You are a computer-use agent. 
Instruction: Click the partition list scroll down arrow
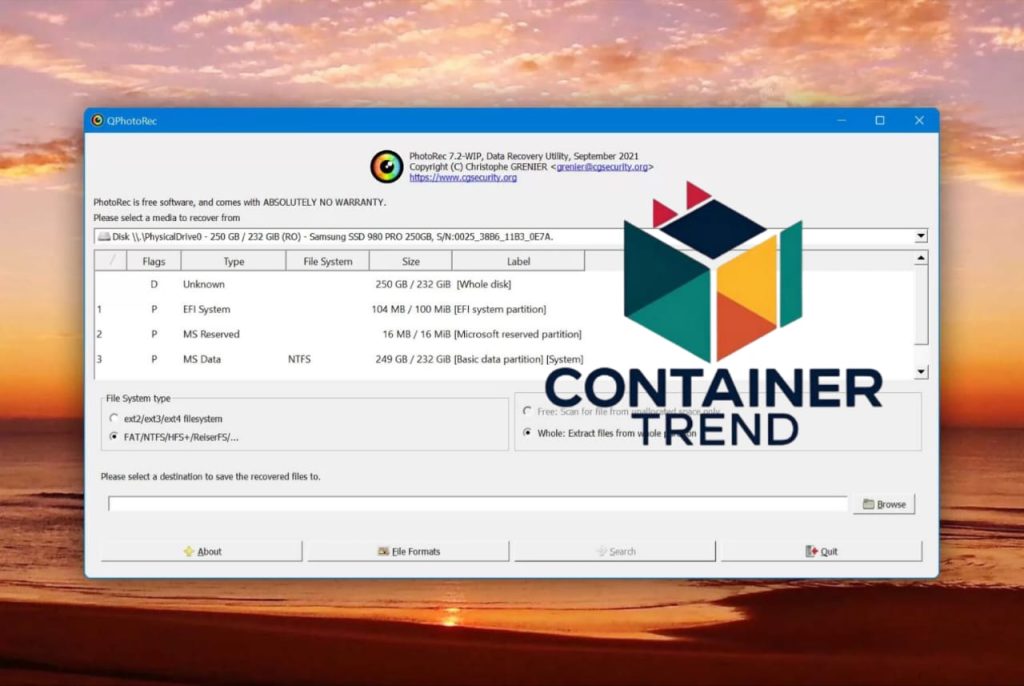921,372
